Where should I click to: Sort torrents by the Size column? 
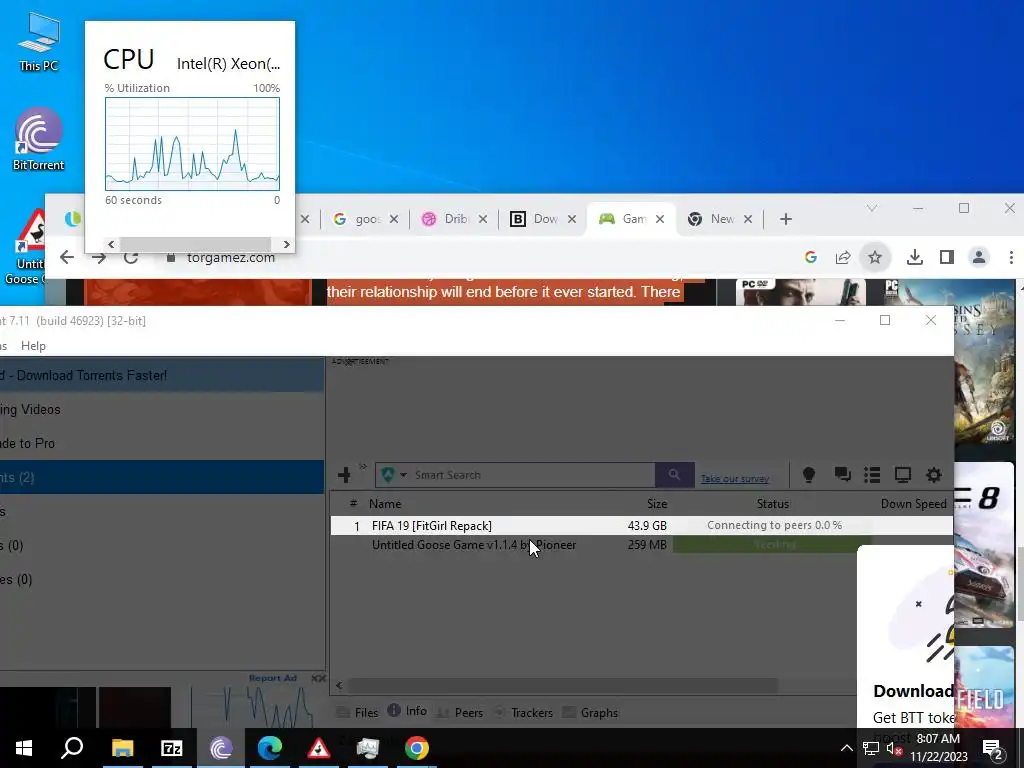coord(657,504)
